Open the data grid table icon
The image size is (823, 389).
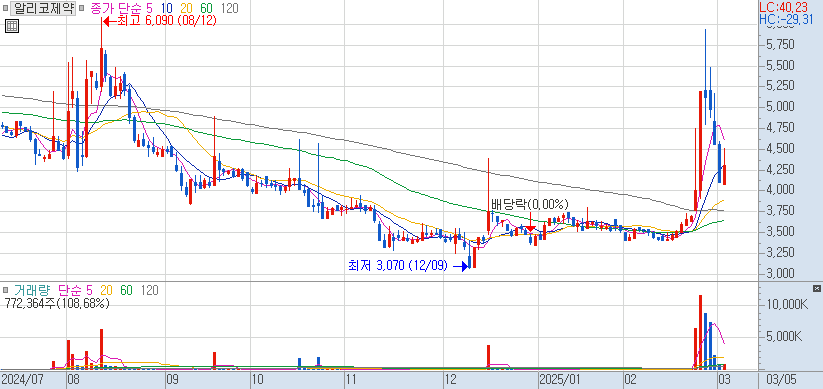coord(12,26)
